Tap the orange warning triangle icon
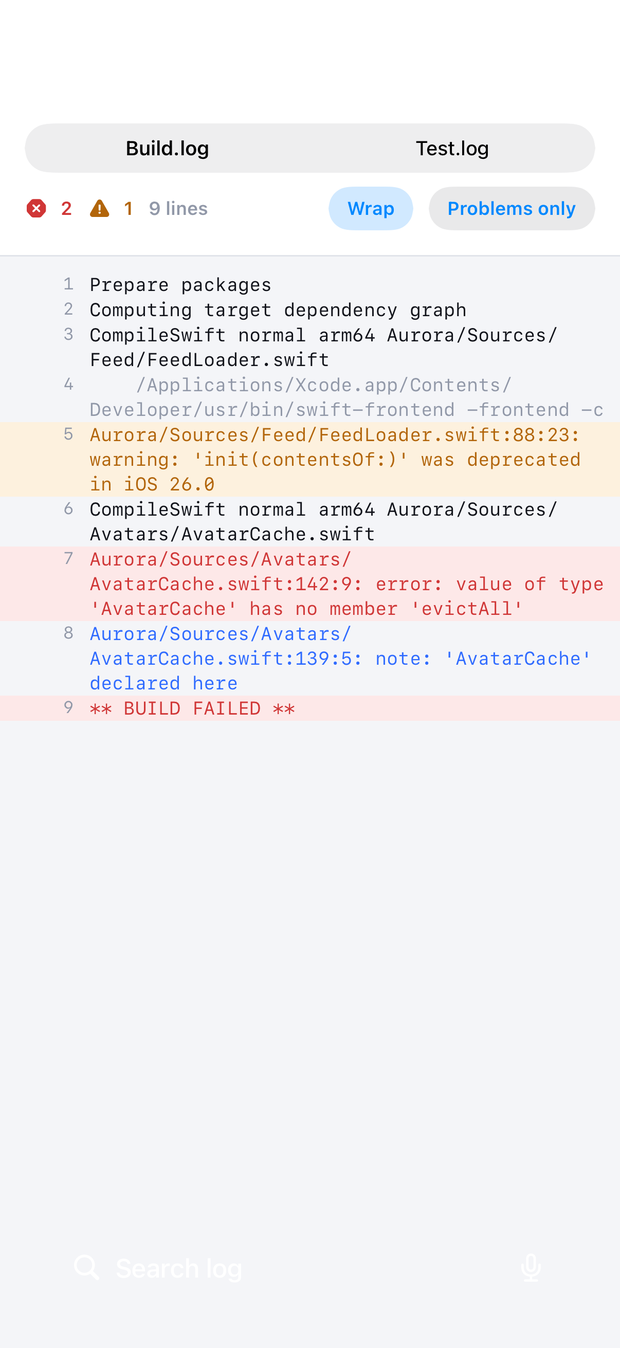Screen dimensions: 620x1348 click(x=99, y=208)
